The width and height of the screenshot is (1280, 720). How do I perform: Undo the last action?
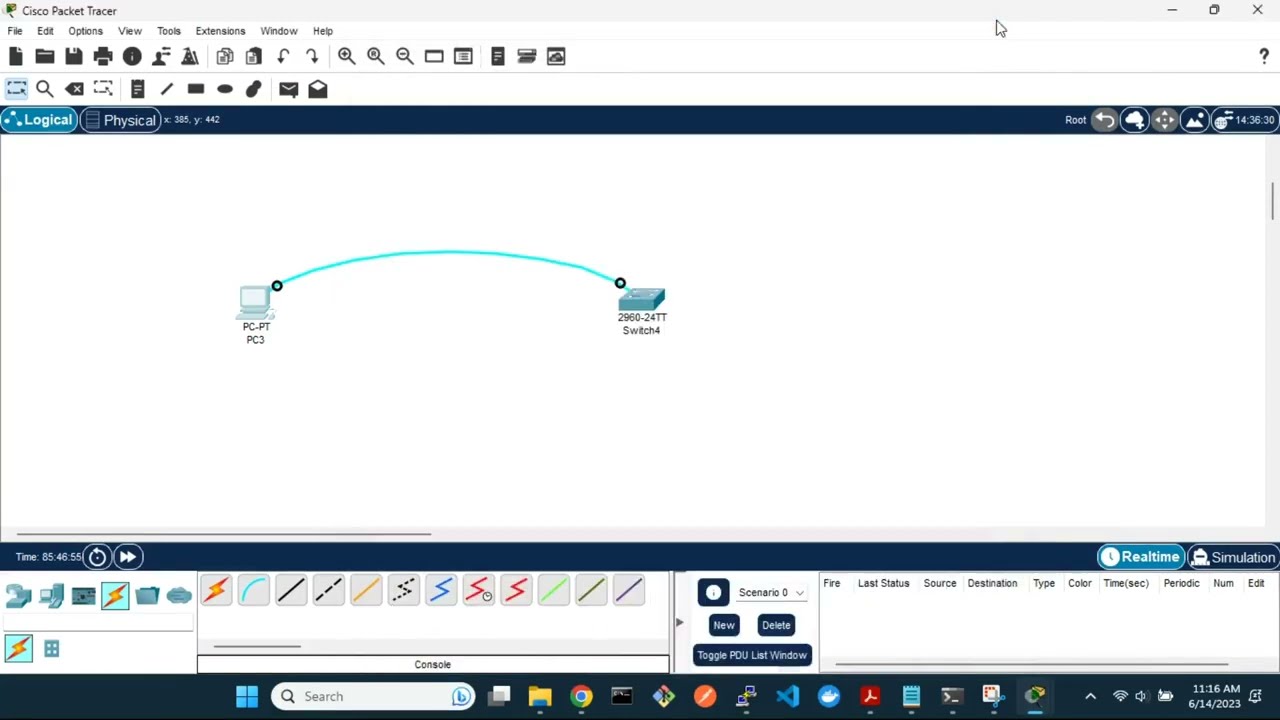(x=283, y=56)
